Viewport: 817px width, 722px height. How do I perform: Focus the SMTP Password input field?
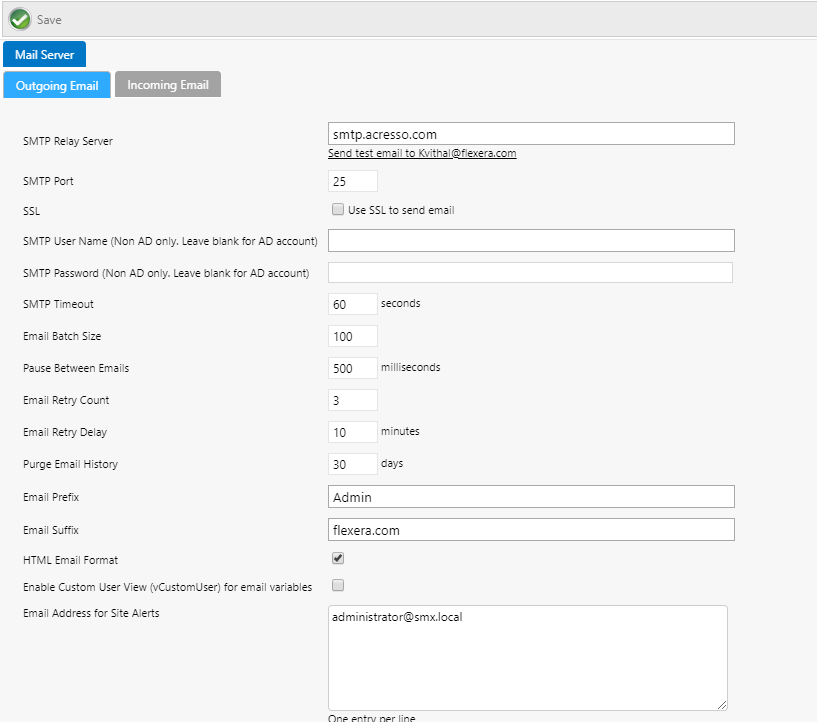tap(530, 273)
